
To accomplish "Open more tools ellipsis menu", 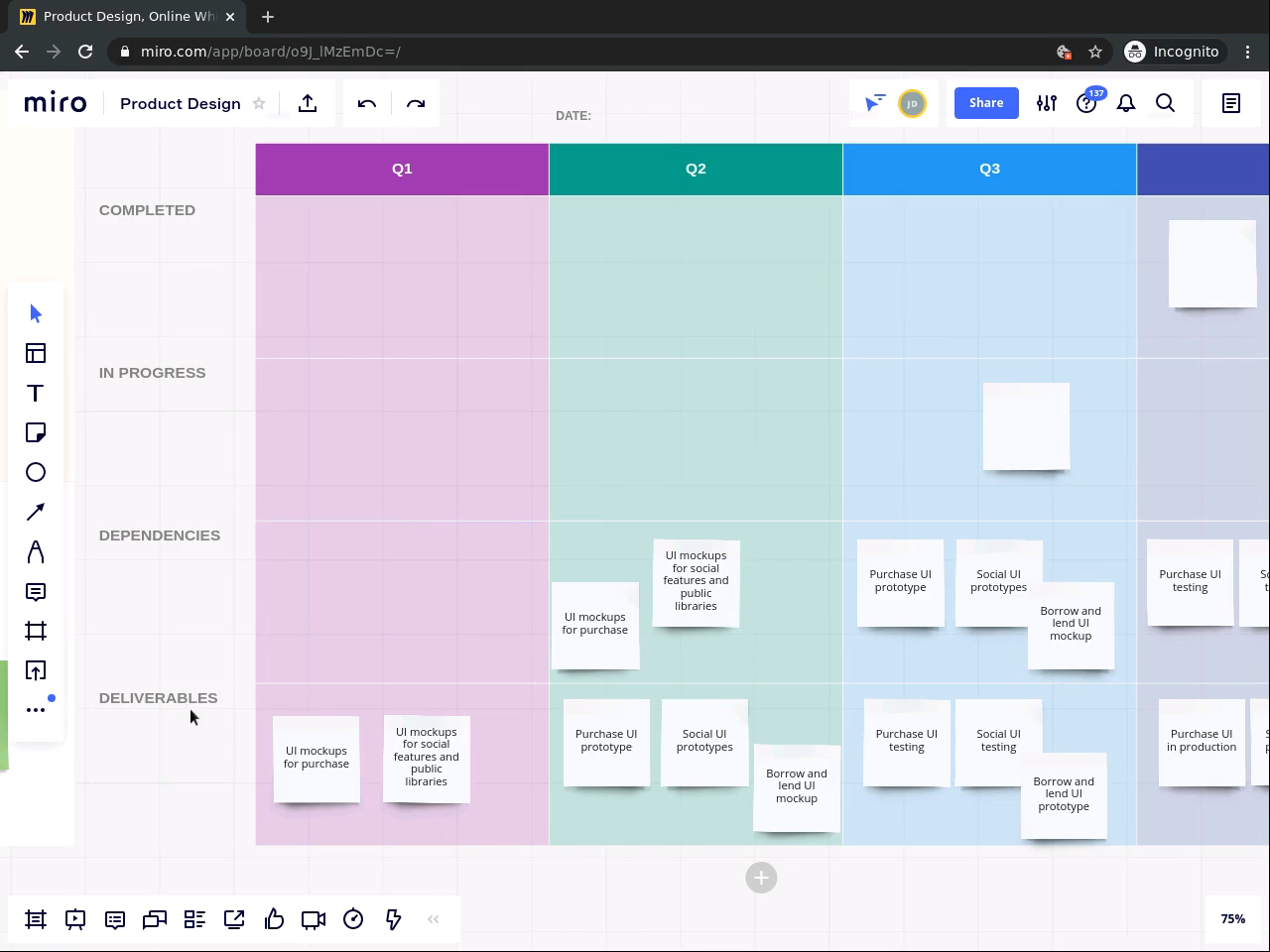I will pyautogui.click(x=36, y=710).
